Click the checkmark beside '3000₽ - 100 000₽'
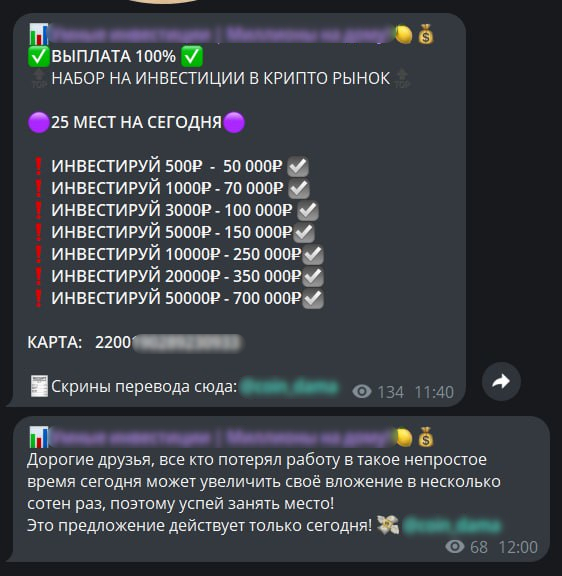 pos(308,210)
